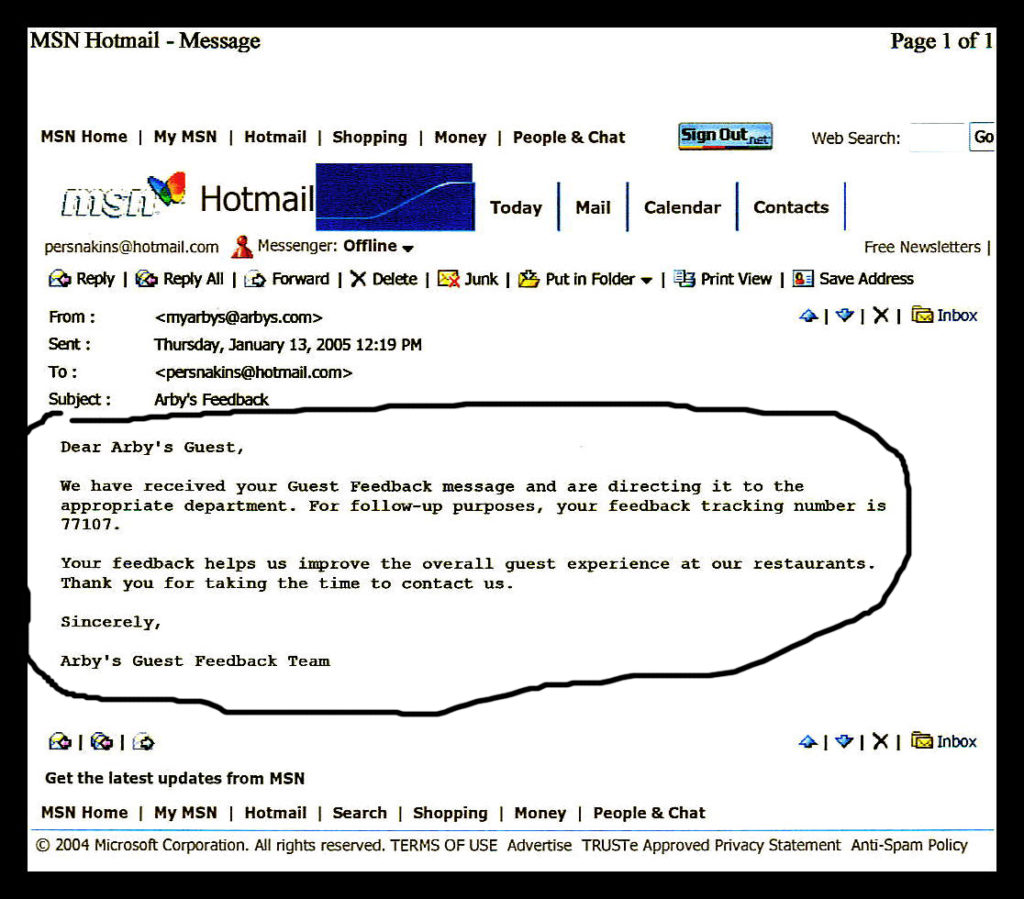Click the Print View icon

pos(684,279)
